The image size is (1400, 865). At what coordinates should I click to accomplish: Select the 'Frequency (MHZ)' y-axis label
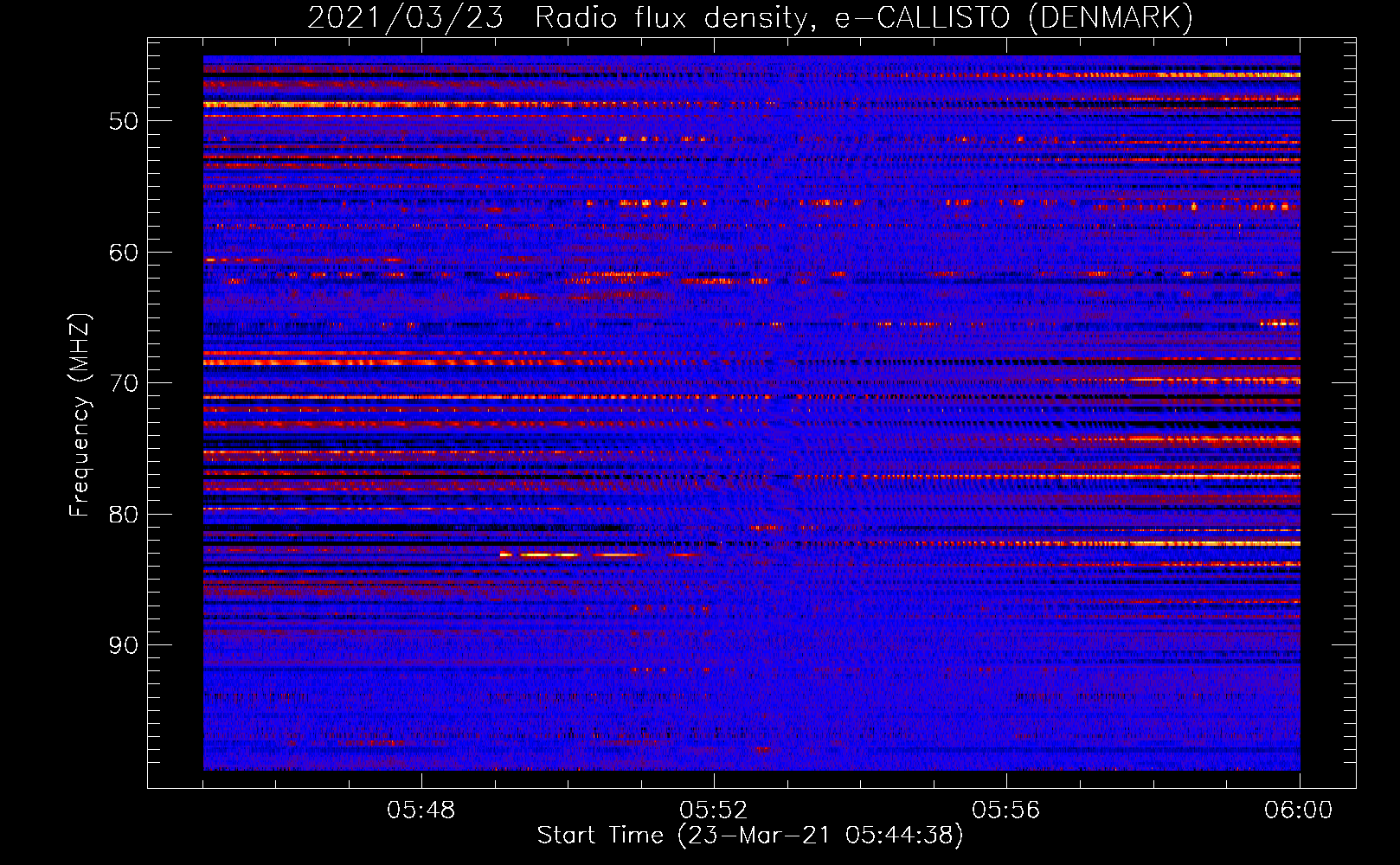coord(80,415)
